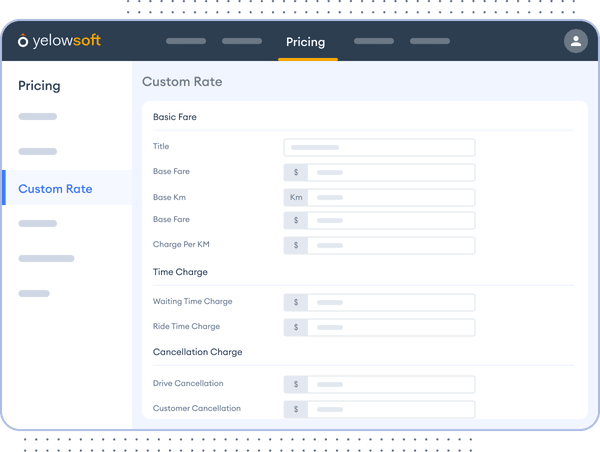Image resolution: width=600 pixels, height=452 pixels.
Task: Switch to the Pricing tab in top navigation
Action: [305, 42]
